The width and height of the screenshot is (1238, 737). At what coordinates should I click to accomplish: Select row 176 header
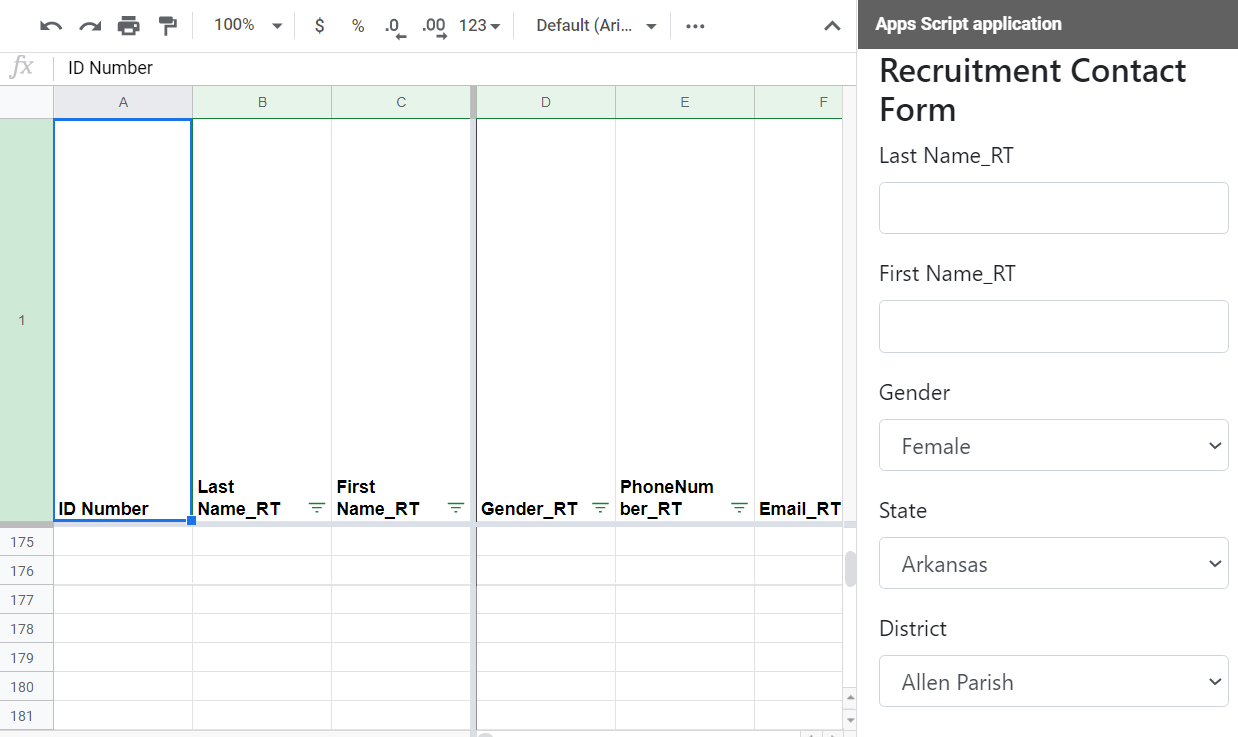pos(26,571)
